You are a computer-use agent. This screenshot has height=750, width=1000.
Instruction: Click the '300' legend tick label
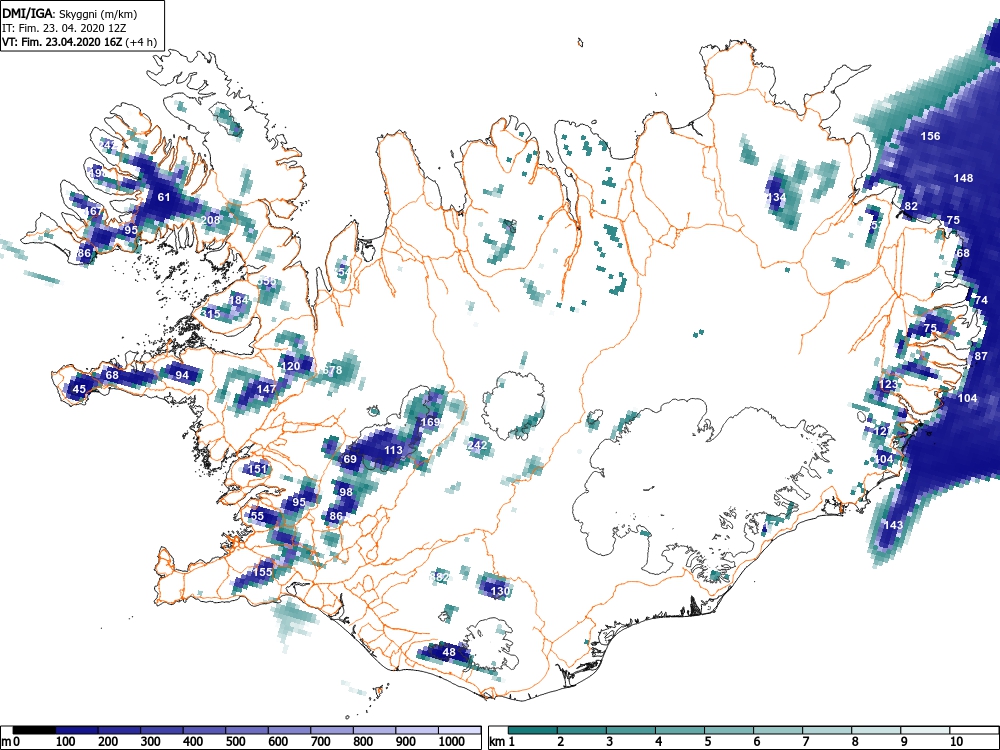[x=151, y=742]
